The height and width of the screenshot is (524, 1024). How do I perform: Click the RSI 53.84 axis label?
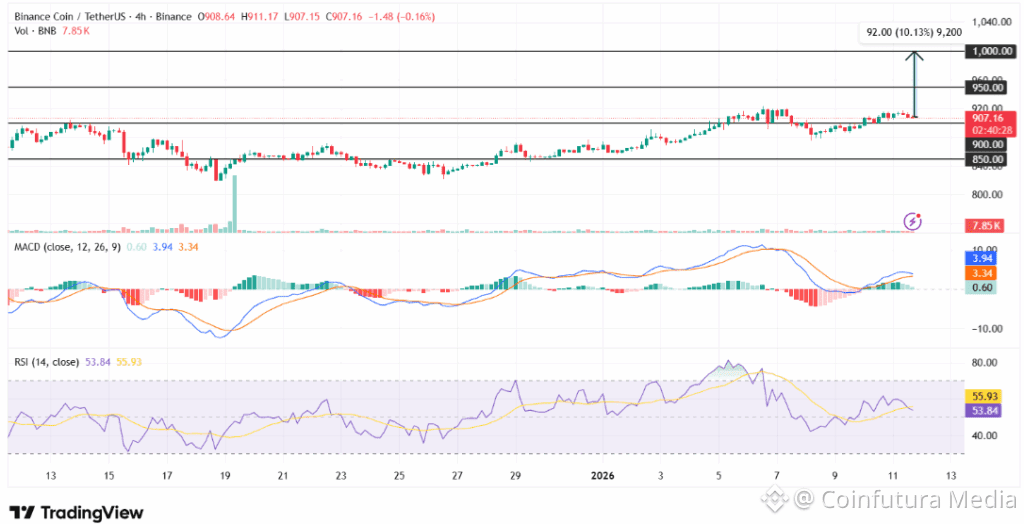click(984, 410)
